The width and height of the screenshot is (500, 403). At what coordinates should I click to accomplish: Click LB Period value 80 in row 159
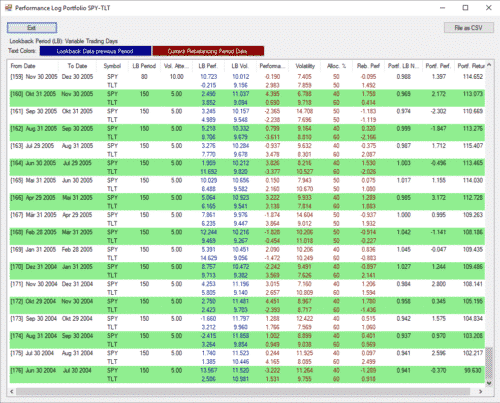144,77
